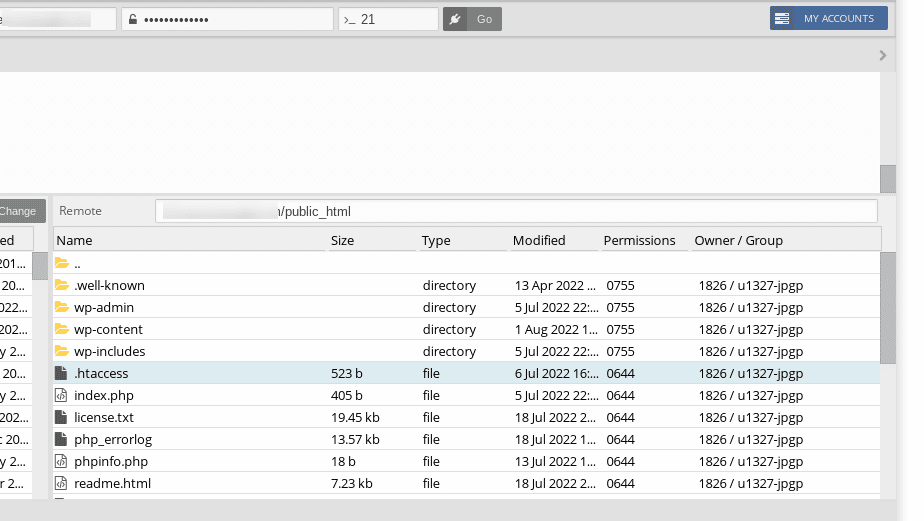Edit the port field showing 21
Viewport: 924px width, 521px height.
pyautogui.click(x=388, y=19)
